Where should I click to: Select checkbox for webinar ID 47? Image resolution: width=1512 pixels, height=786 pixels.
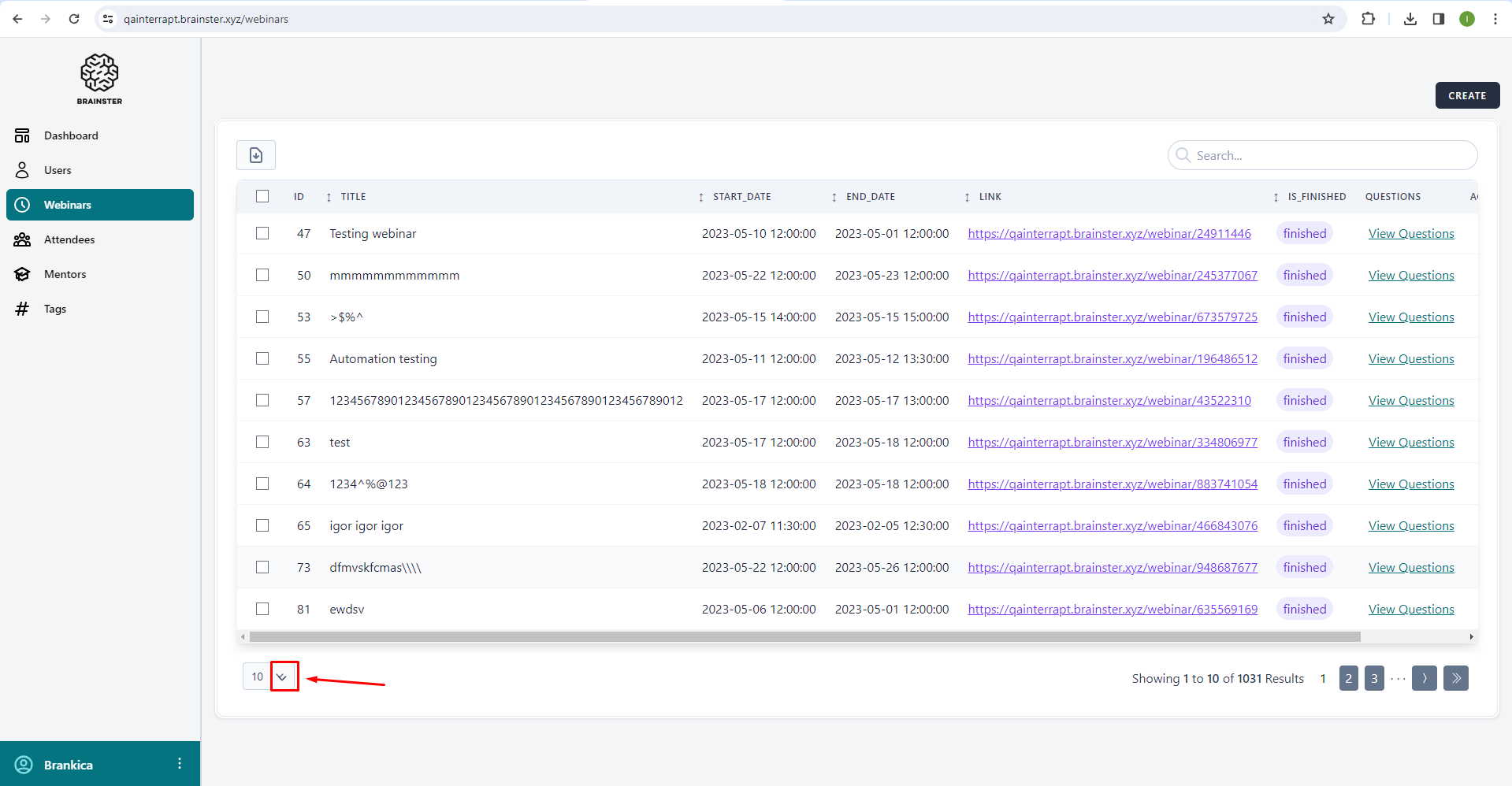point(262,233)
